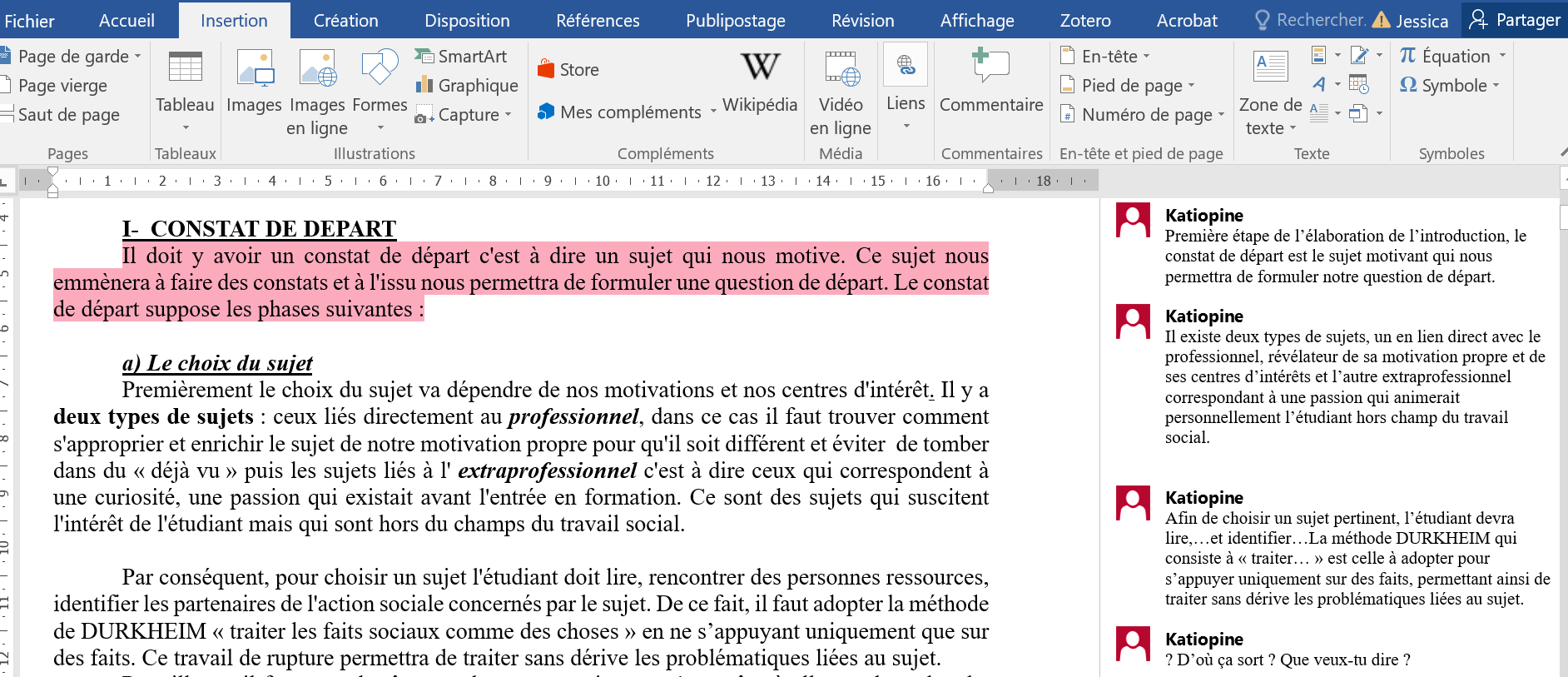
Task: Open the Store add-ins
Action: pos(569,70)
